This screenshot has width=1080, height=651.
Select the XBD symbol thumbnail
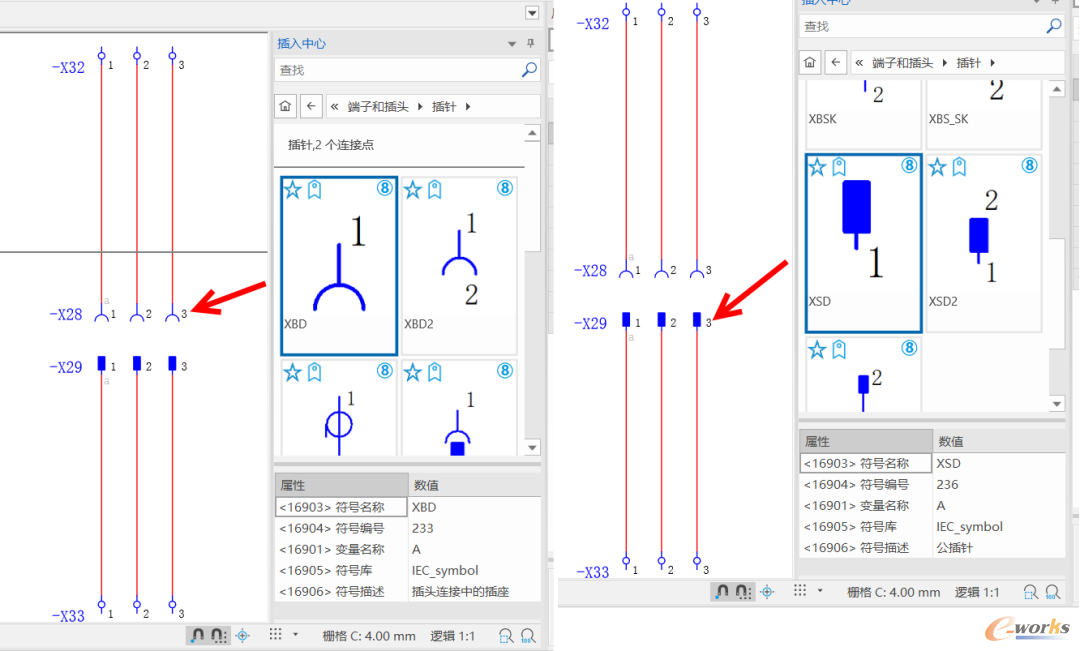(339, 266)
